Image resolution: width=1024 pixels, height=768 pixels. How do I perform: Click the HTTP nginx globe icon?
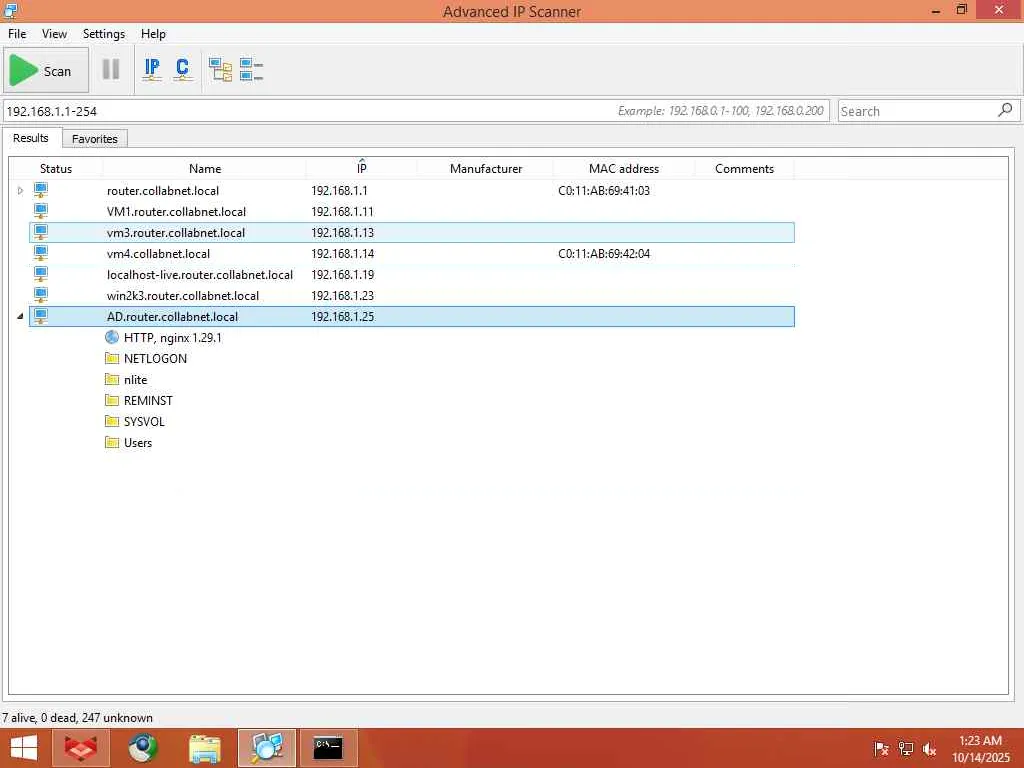pyautogui.click(x=112, y=338)
